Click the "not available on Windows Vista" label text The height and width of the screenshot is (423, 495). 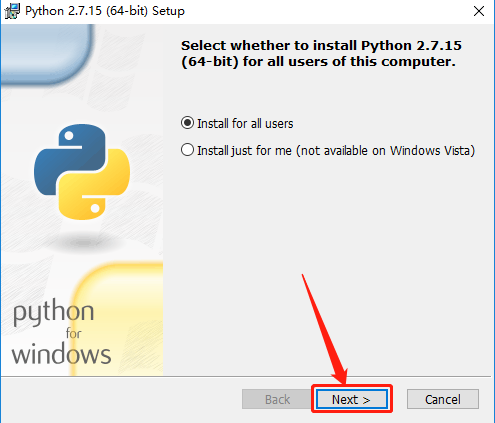pyautogui.click(x=386, y=150)
